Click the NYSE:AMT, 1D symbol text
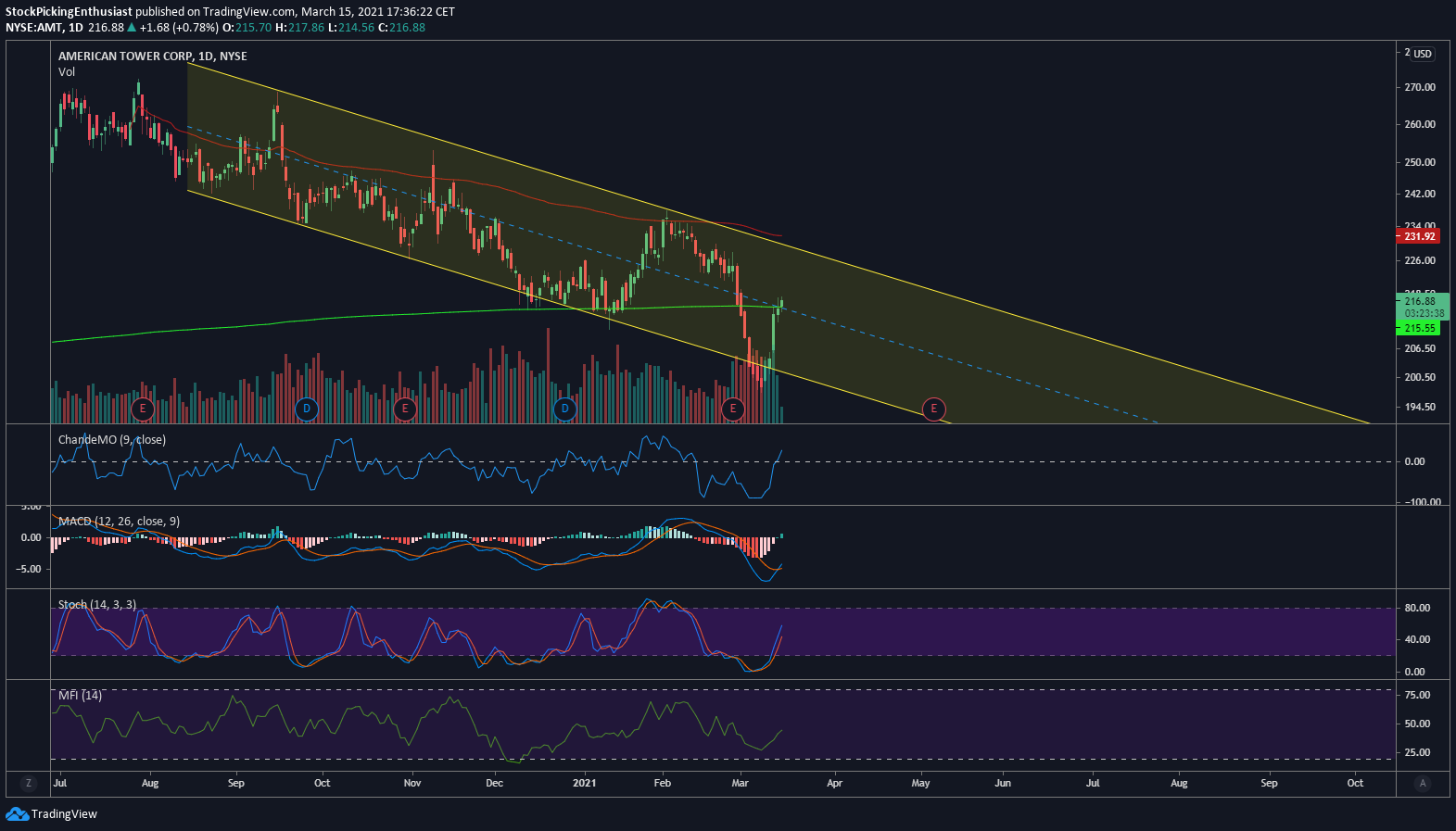Screen dimensions: 1456x831 click(x=44, y=28)
